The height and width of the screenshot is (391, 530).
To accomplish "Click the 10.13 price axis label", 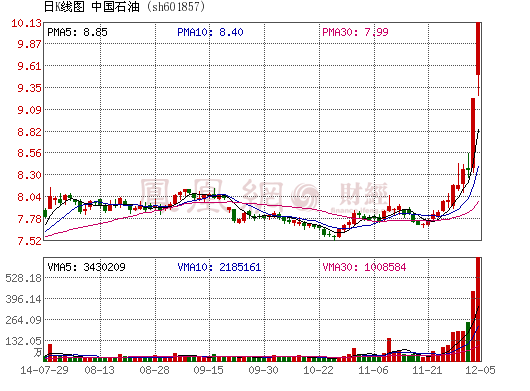I will [x=26, y=23].
